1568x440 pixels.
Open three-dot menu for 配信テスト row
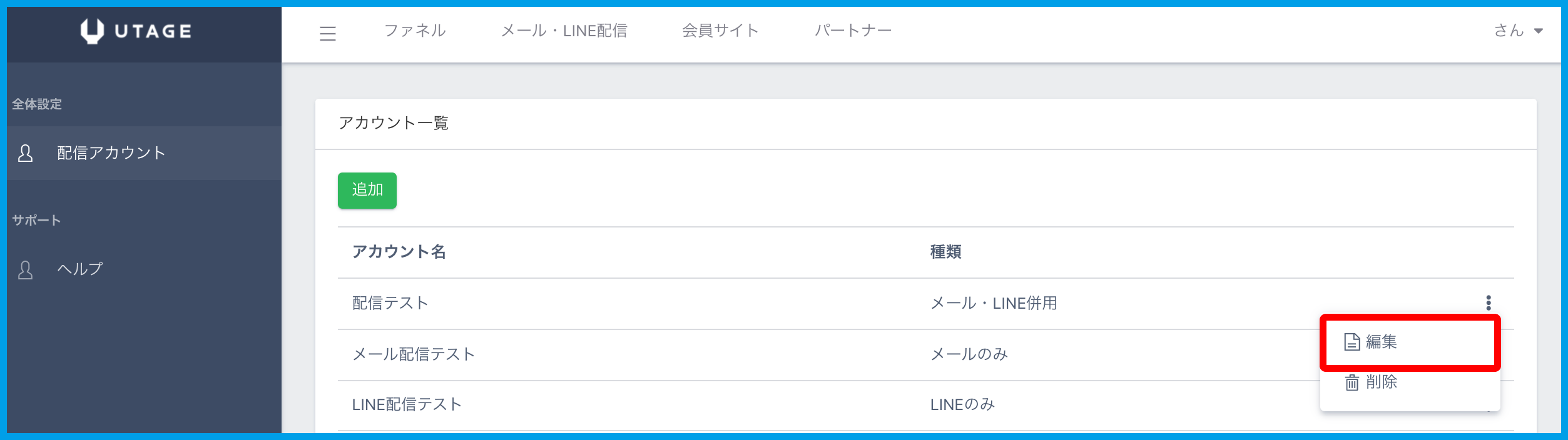pyautogui.click(x=1489, y=303)
